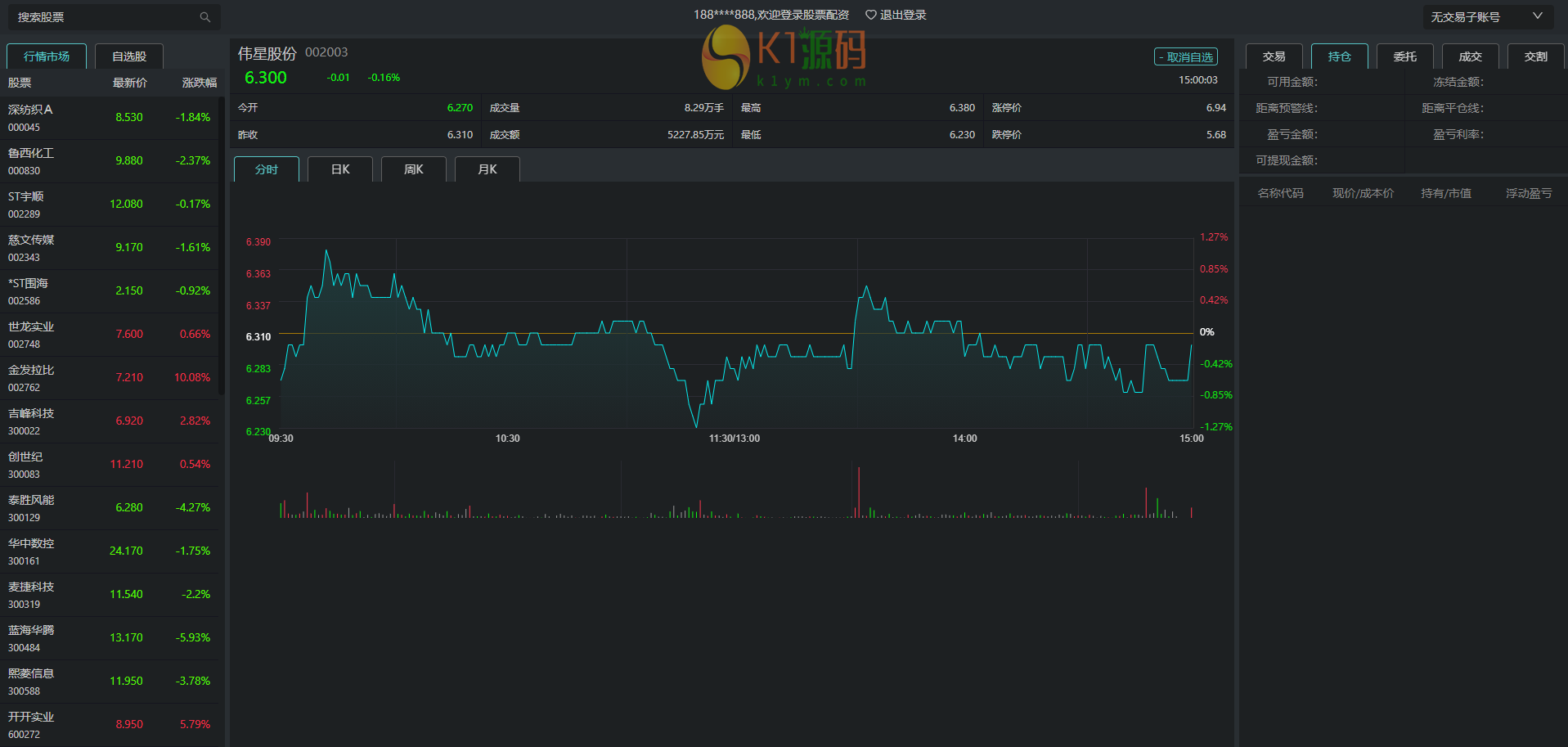Click the stock list vertical scrollbar

221,245
